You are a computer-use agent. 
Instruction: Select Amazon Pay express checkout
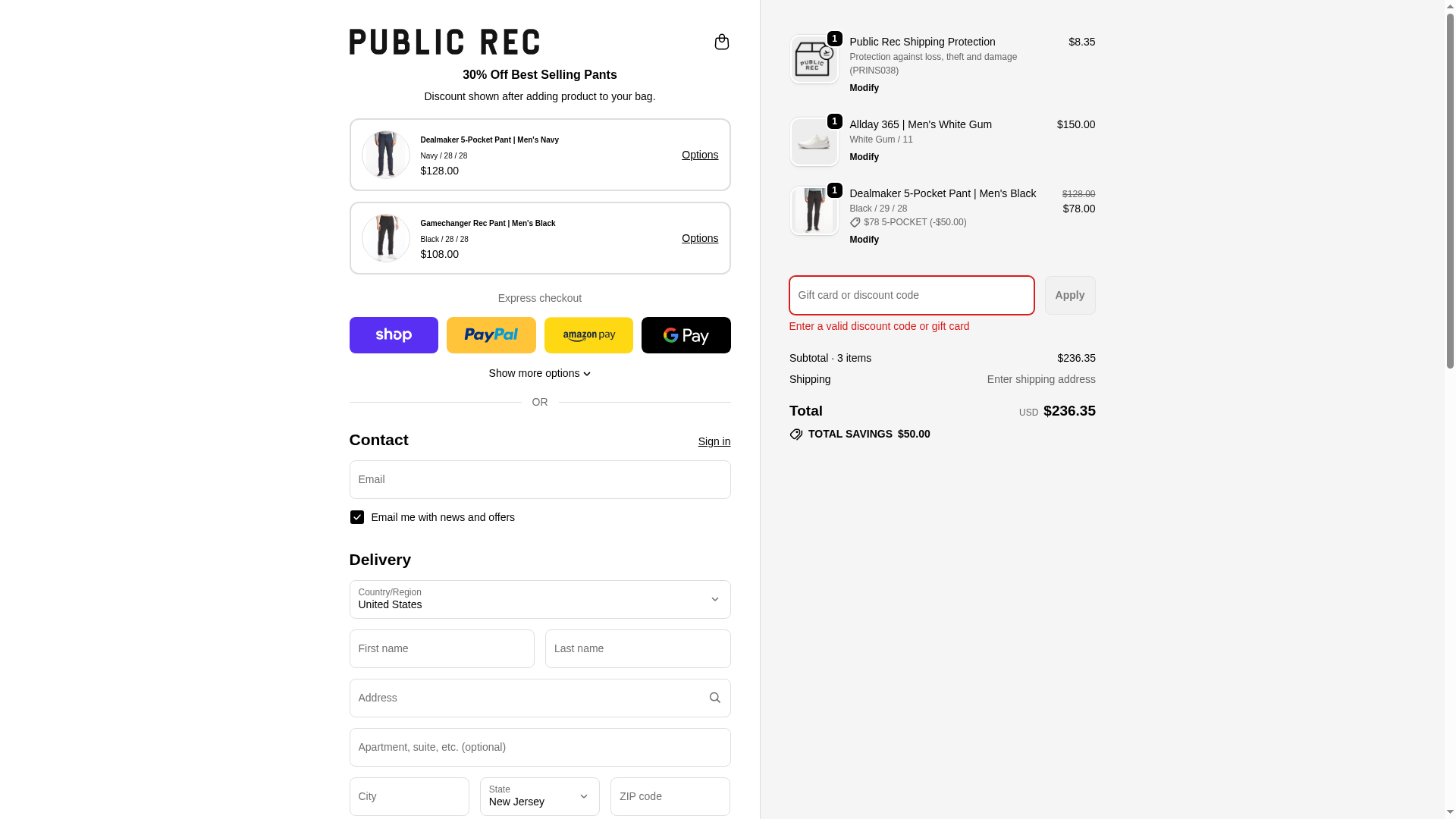588,335
